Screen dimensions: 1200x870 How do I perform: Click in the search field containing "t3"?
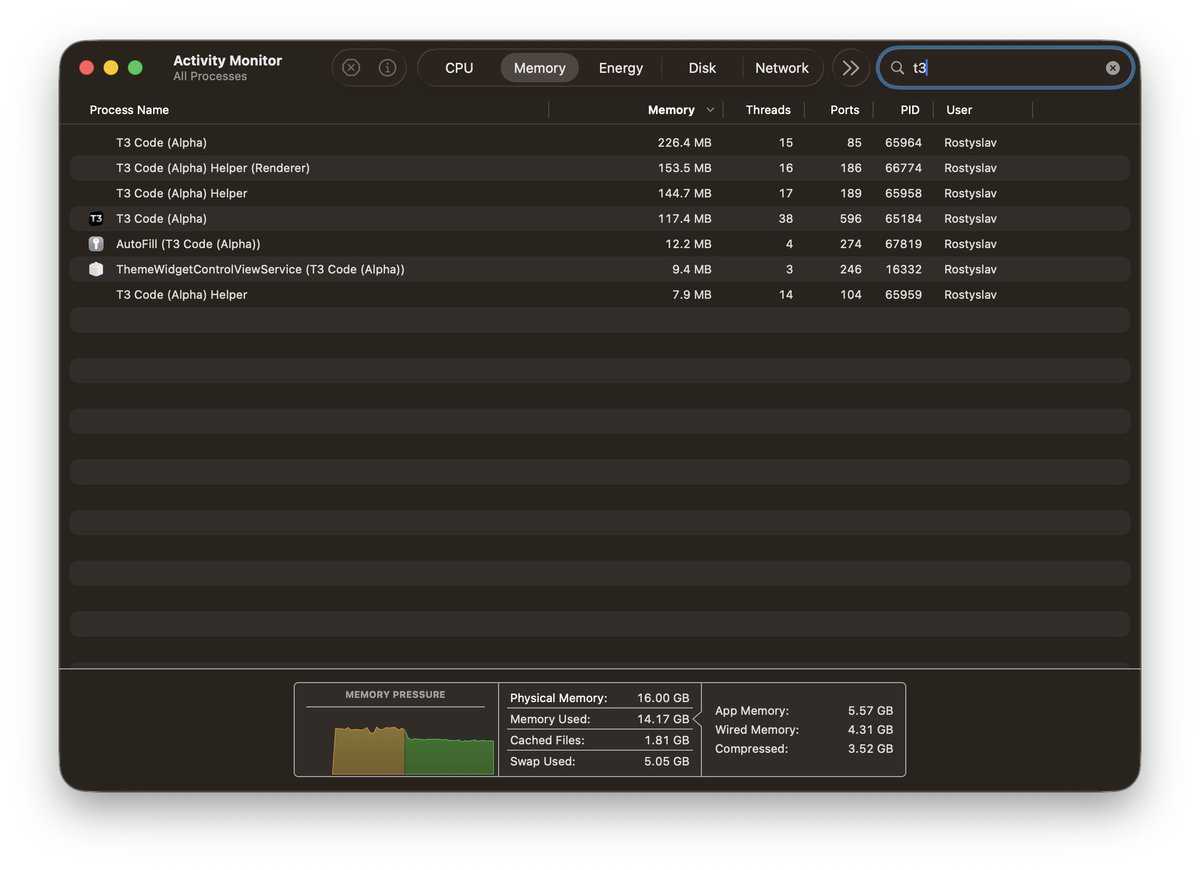pos(1005,68)
